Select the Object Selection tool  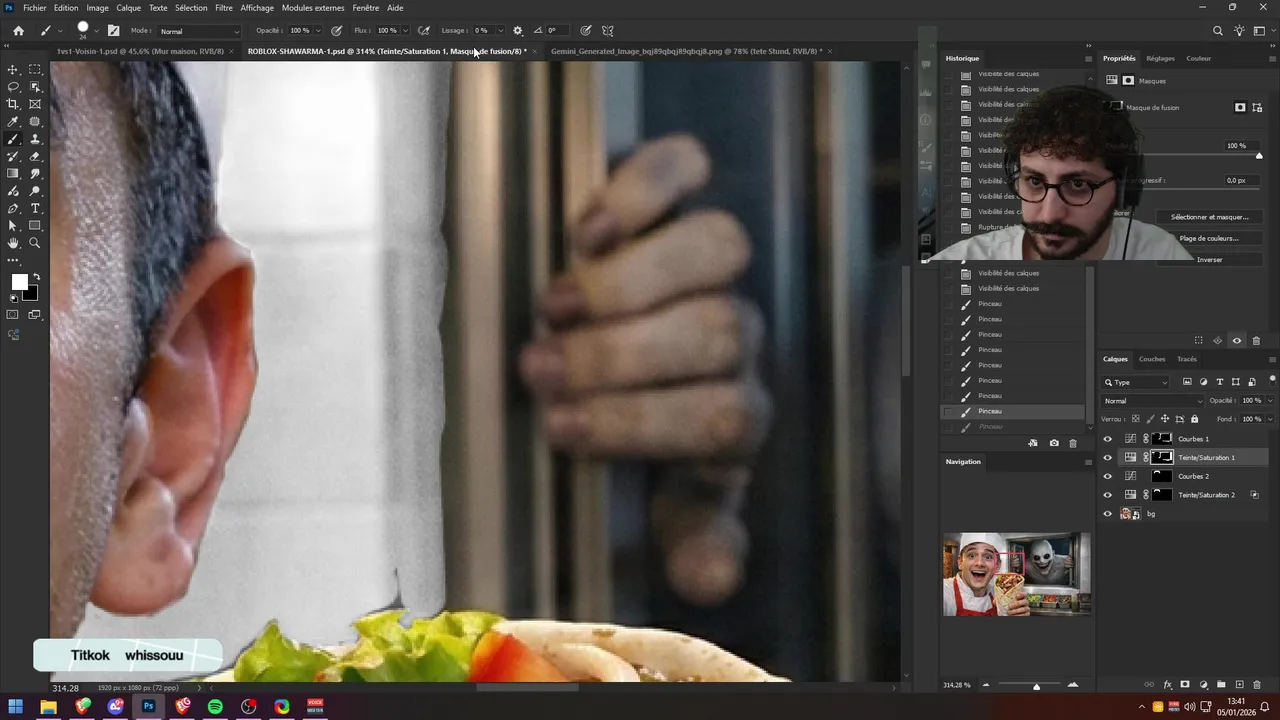point(35,87)
